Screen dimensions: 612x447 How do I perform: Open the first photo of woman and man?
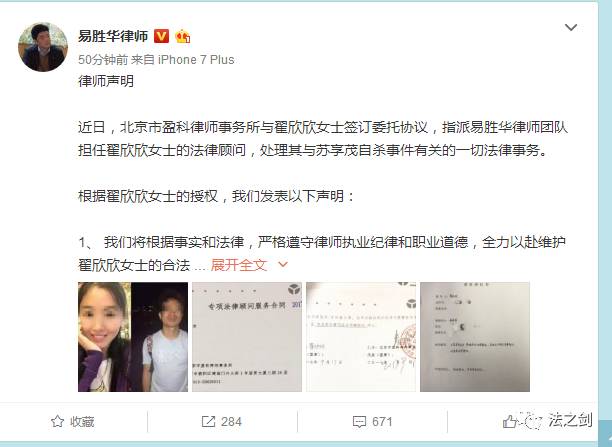[133, 337]
